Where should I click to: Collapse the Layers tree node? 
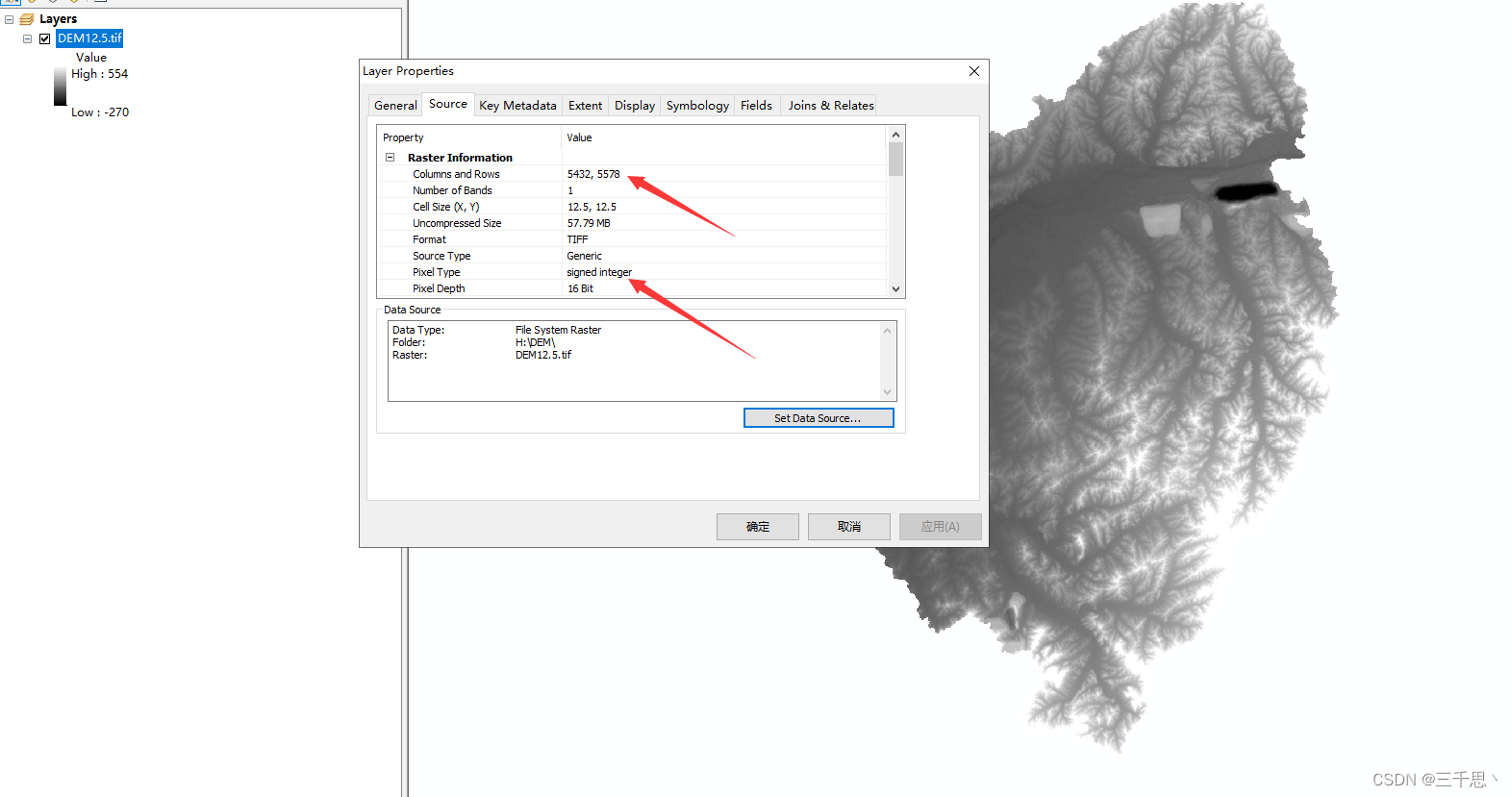(x=9, y=19)
